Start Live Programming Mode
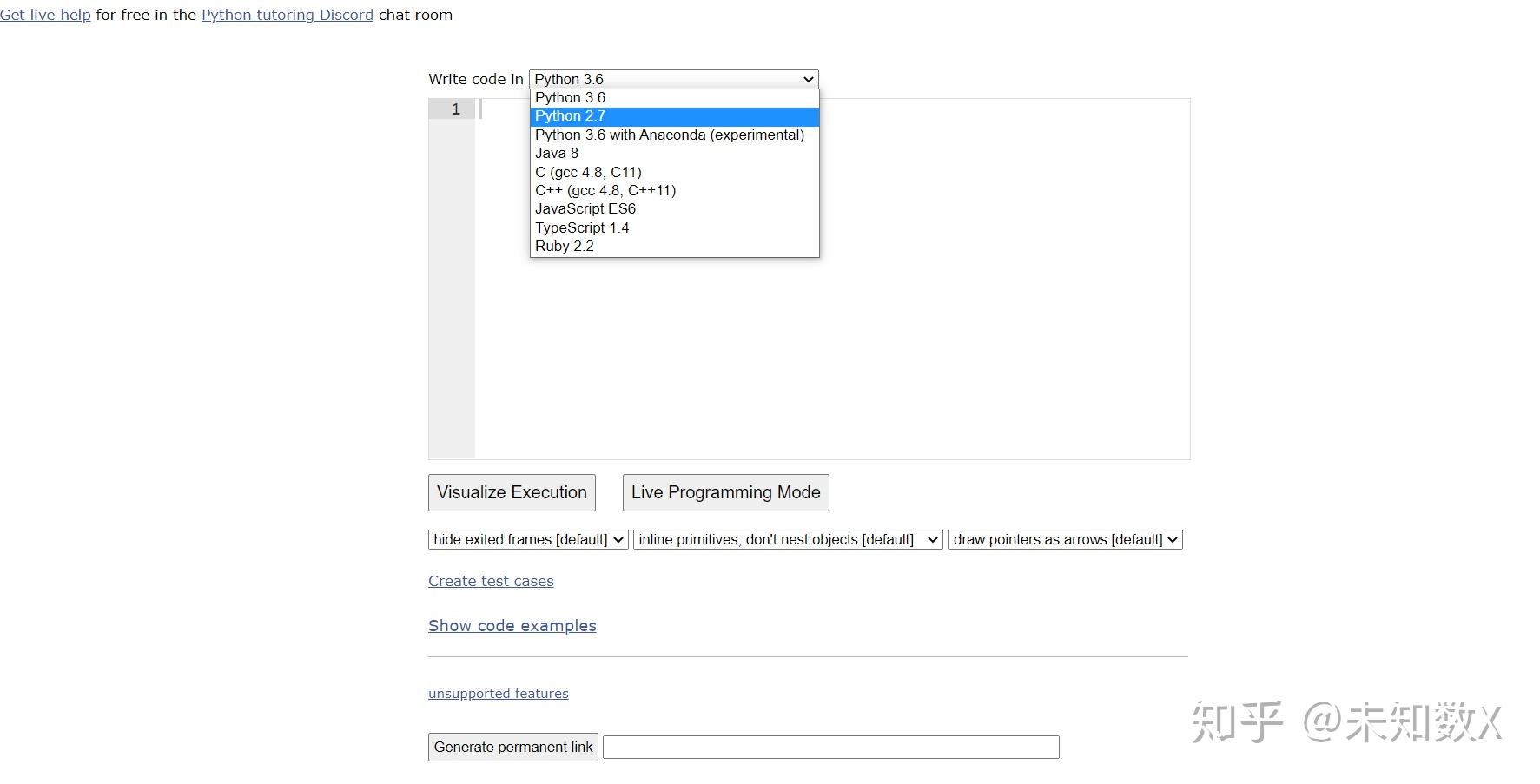1540x784 pixels. pyautogui.click(x=725, y=492)
